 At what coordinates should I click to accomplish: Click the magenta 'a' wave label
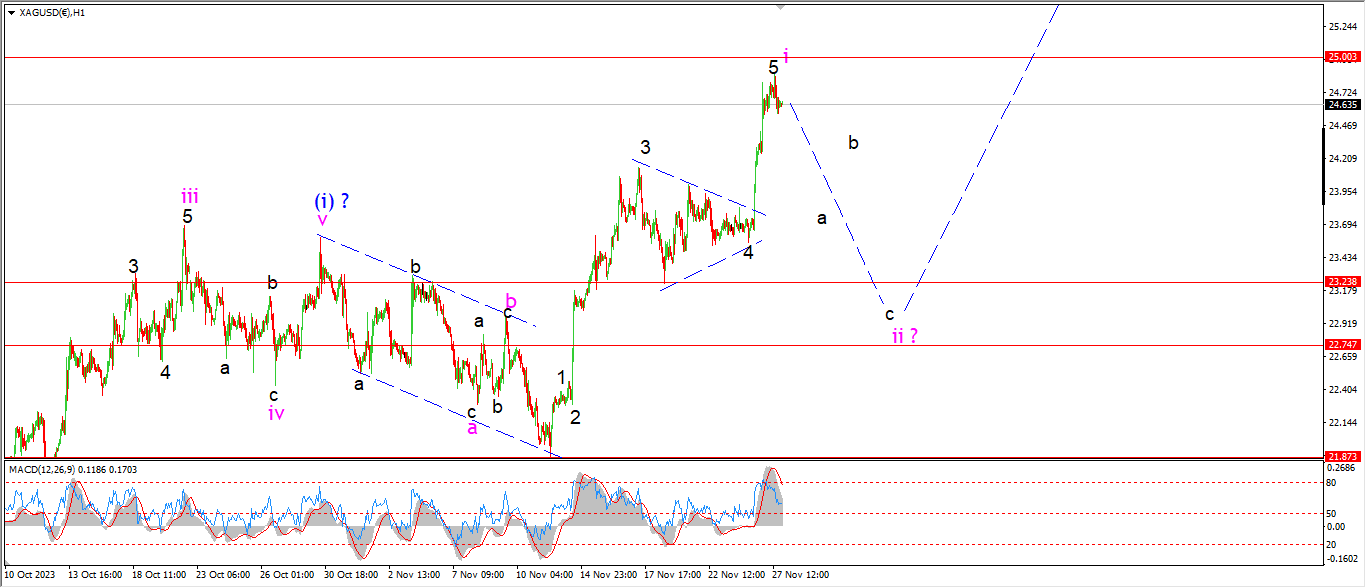(x=472, y=428)
